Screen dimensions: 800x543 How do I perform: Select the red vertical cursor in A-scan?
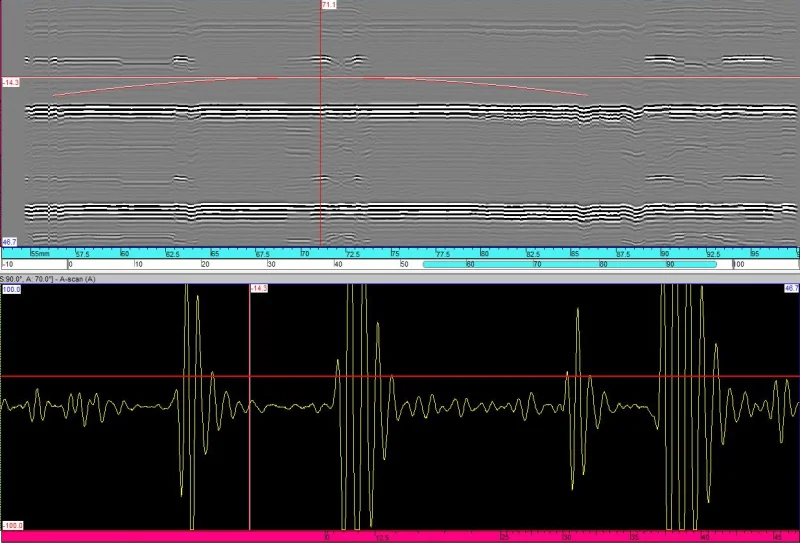coord(249,408)
